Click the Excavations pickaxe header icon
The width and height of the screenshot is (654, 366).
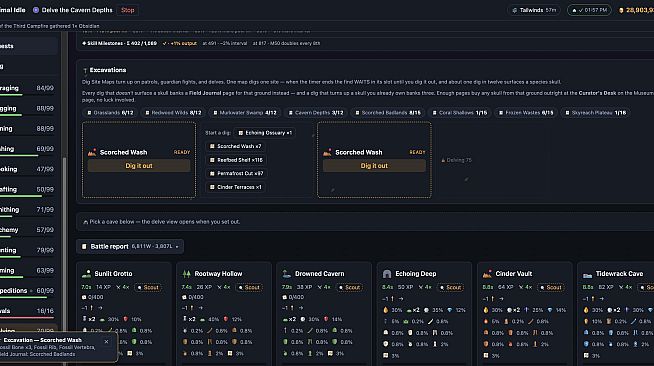click(85, 70)
